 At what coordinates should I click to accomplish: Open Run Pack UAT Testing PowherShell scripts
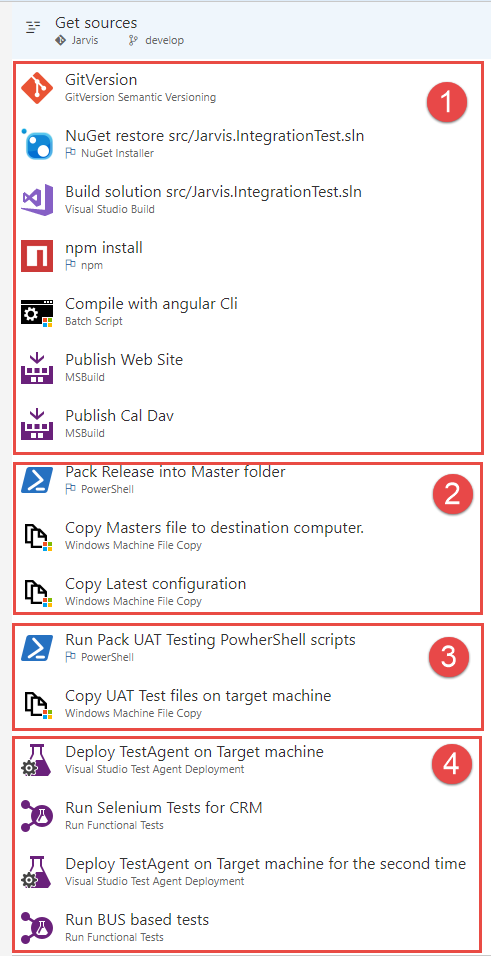click(248, 647)
